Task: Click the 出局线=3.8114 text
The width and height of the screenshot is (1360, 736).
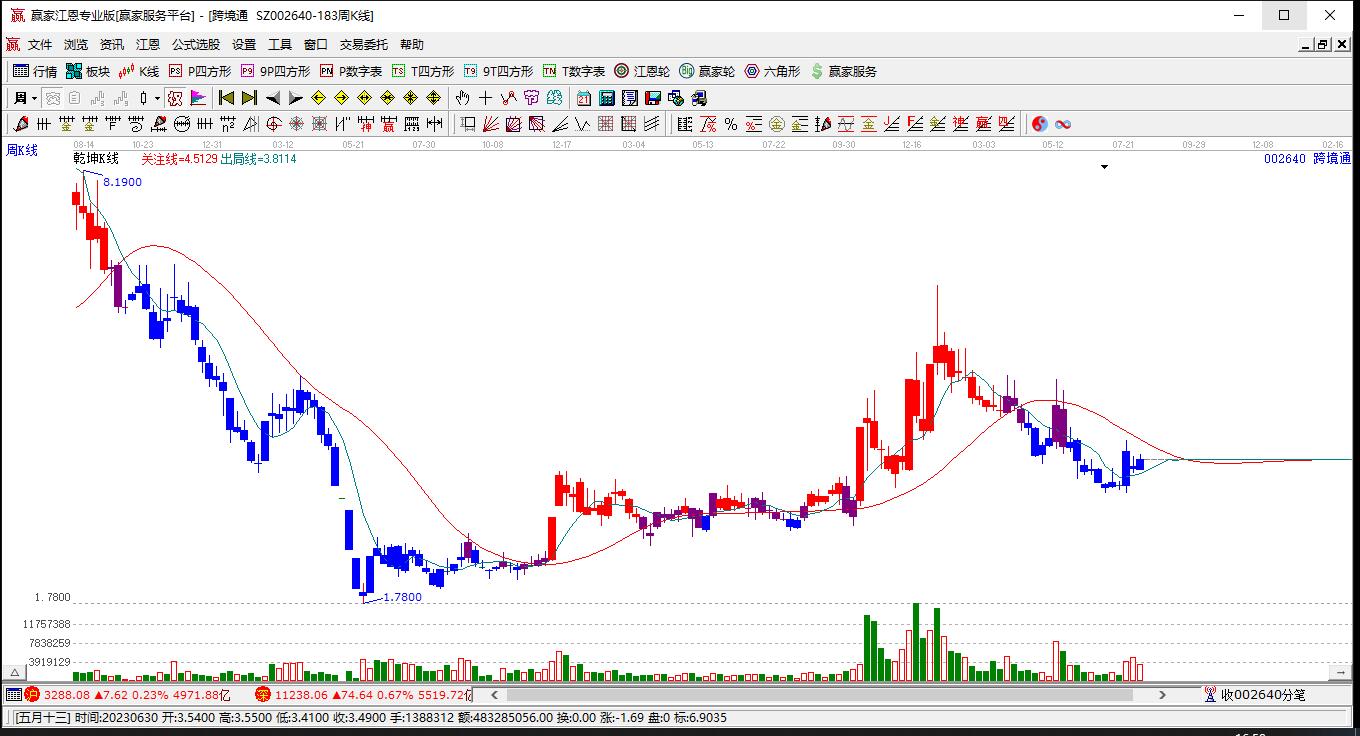Action: pos(258,158)
